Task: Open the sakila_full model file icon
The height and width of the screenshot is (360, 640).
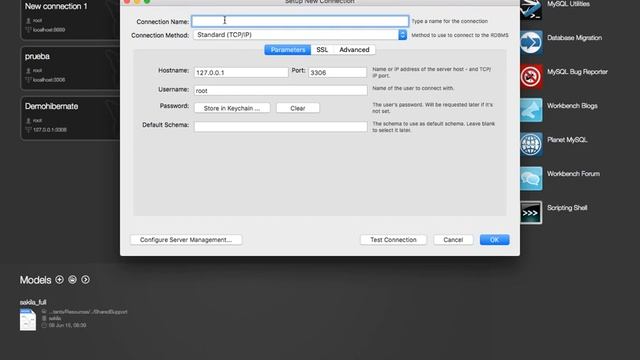Action: pos(28,320)
